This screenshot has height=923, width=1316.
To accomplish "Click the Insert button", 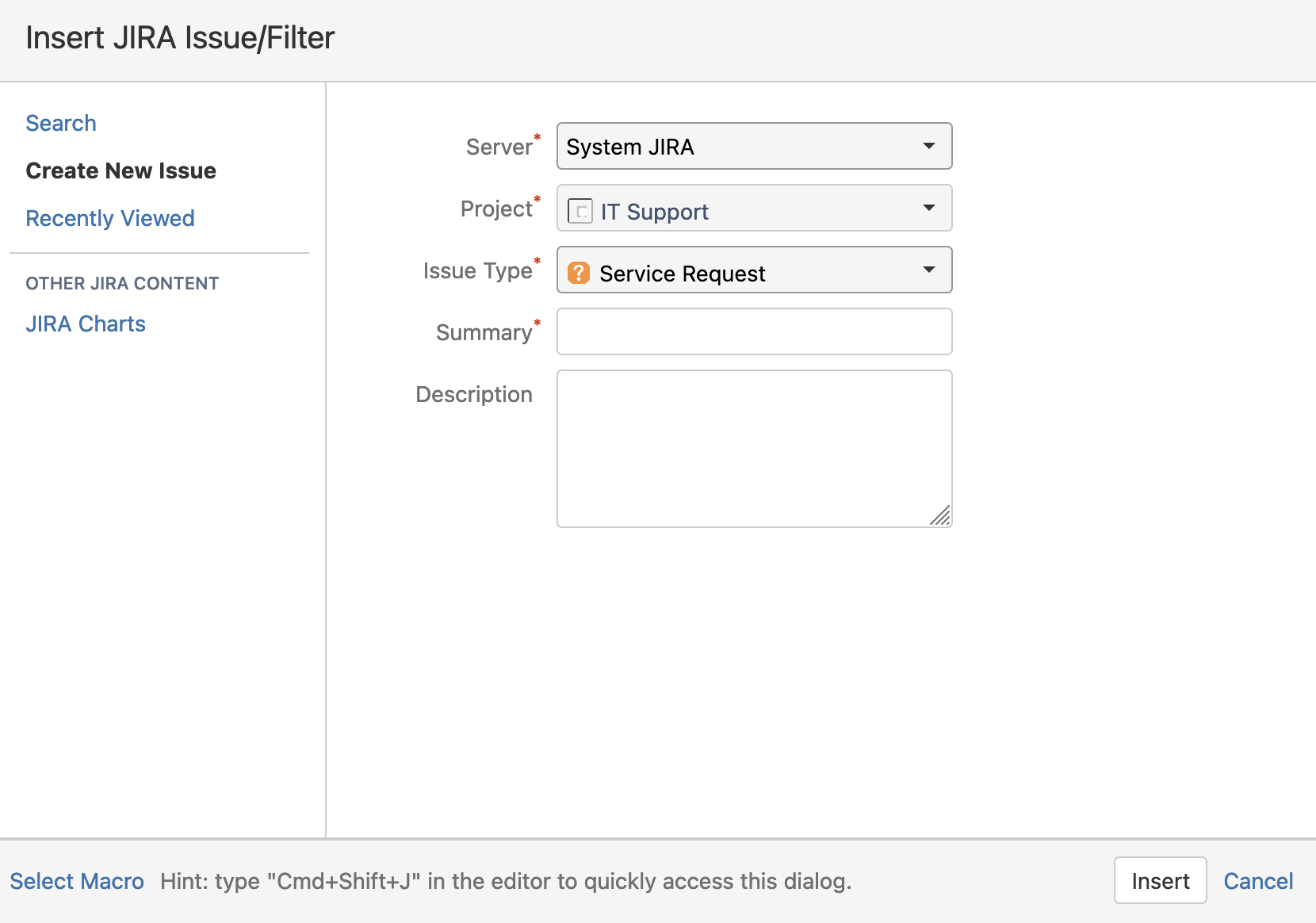I will point(1160,880).
